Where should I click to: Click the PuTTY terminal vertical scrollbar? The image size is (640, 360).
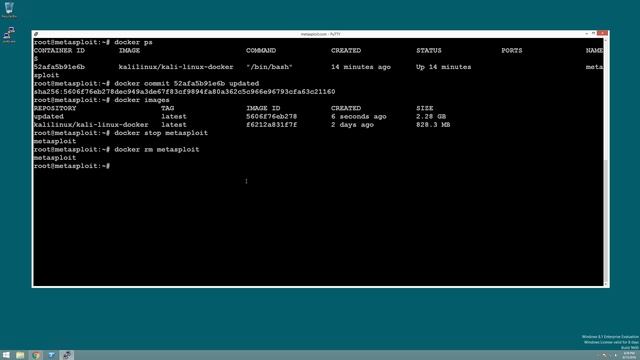click(x=606, y=162)
